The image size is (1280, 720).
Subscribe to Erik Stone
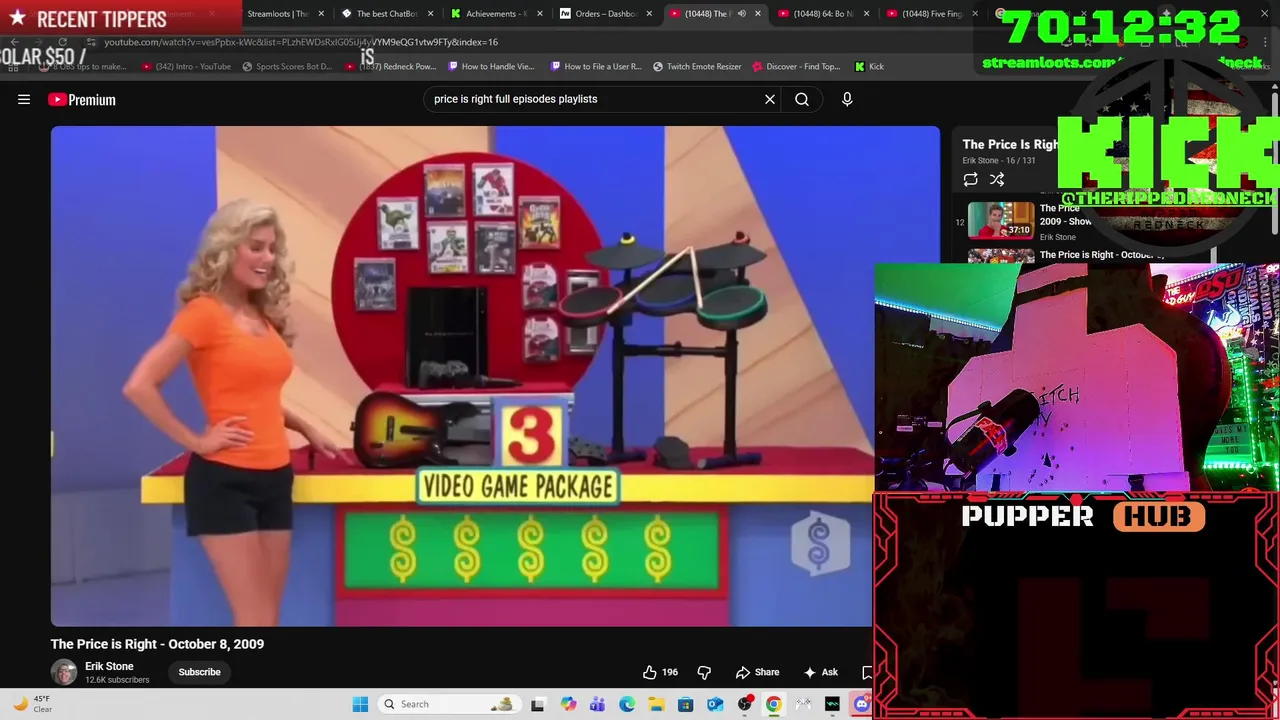pyautogui.click(x=199, y=672)
